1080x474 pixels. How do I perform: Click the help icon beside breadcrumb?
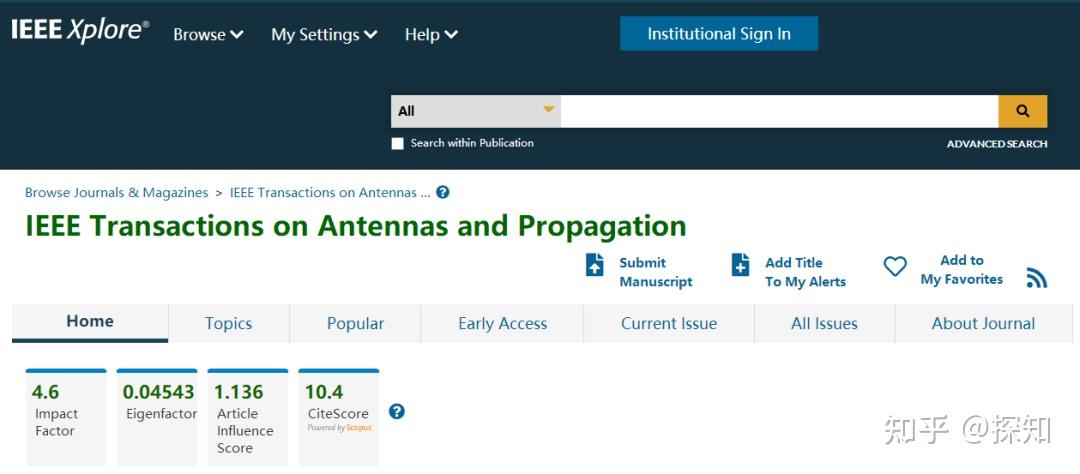coord(443,192)
